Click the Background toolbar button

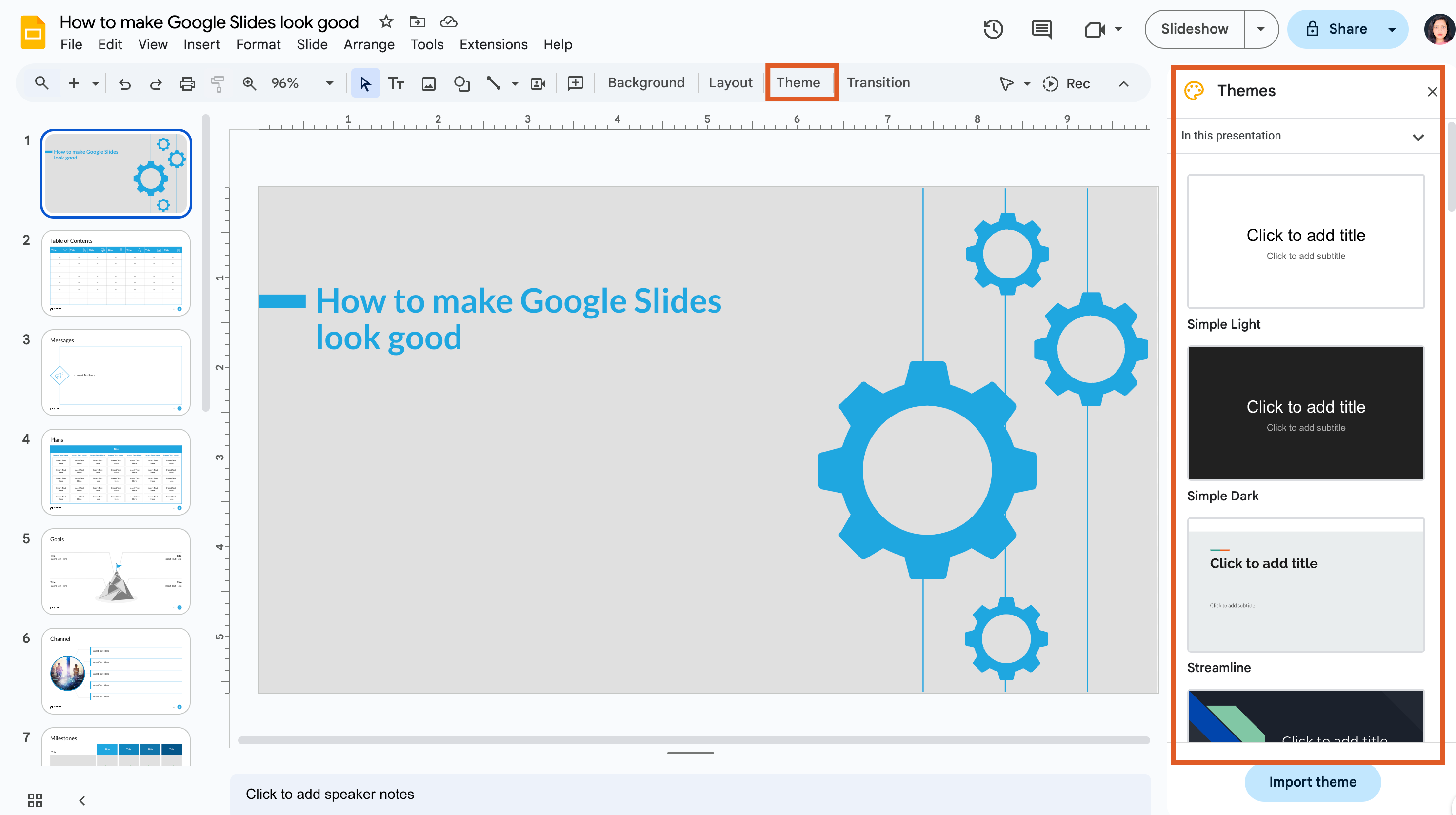point(646,82)
